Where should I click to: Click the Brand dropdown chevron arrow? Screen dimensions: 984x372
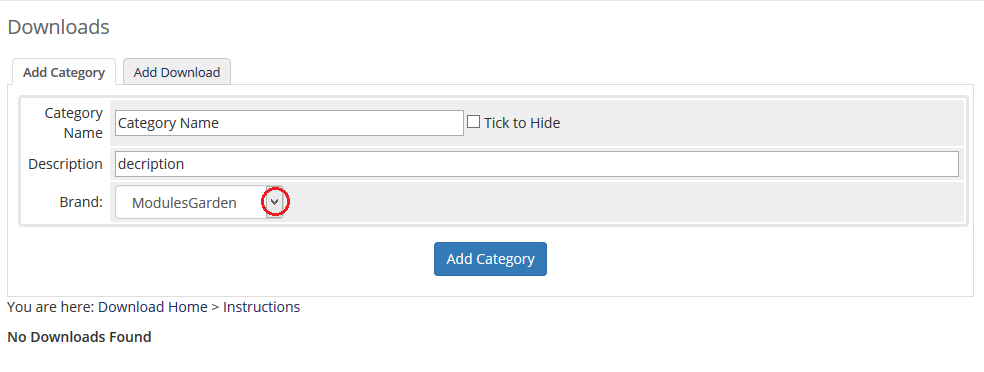click(x=274, y=202)
